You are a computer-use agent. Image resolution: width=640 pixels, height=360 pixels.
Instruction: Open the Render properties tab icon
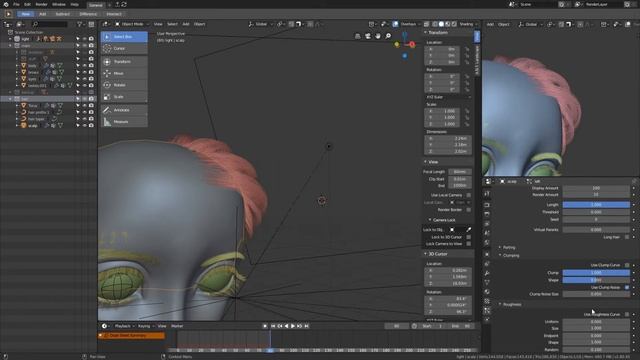pyautogui.click(x=487, y=204)
